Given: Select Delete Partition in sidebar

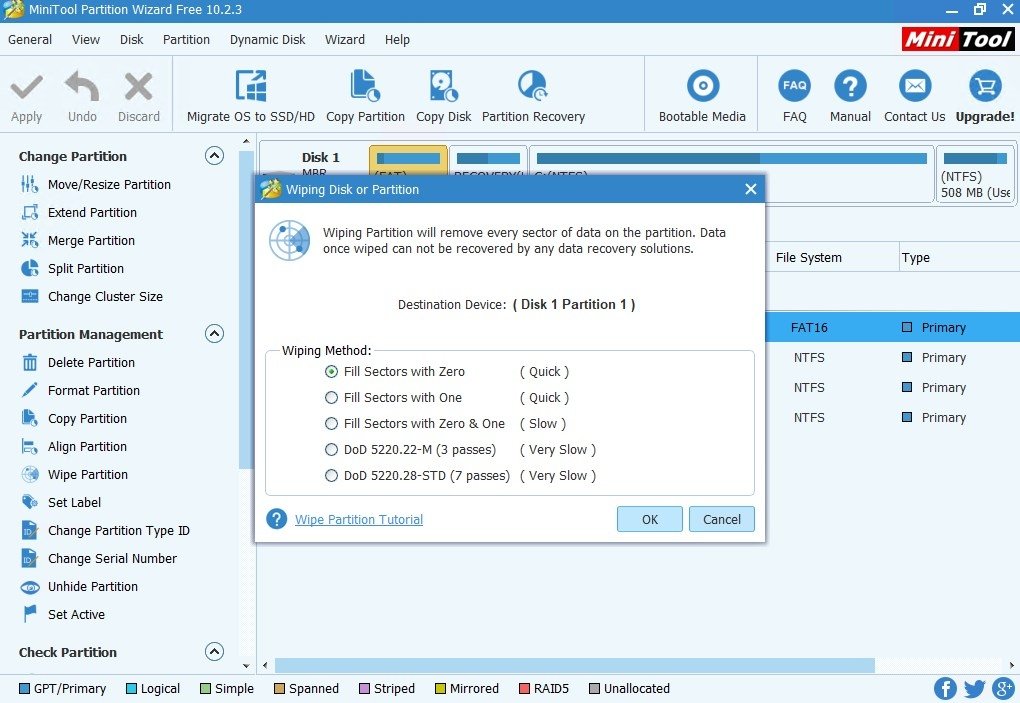Looking at the screenshot, I should (77, 363).
